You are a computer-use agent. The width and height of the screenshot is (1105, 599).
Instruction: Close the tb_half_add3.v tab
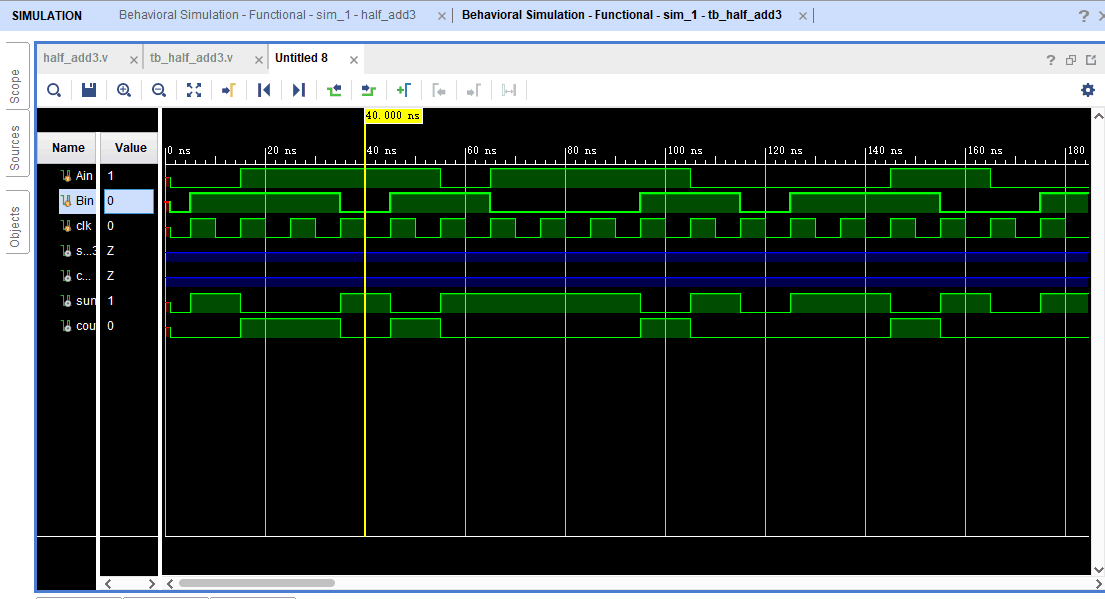259,61
